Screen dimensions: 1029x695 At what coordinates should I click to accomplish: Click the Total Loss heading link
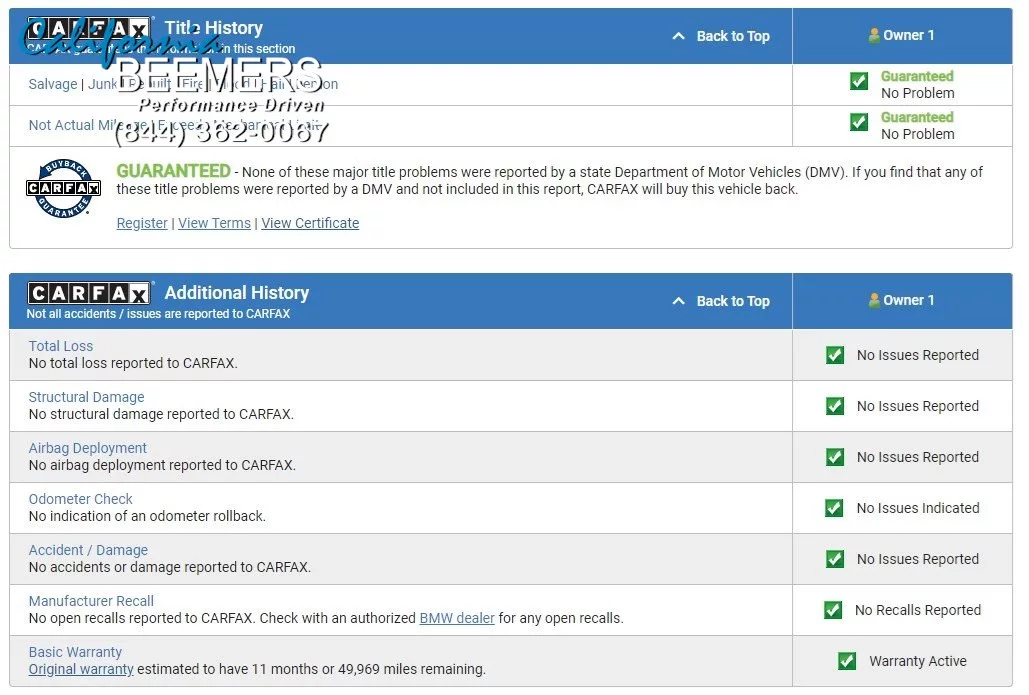(x=61, y=346)
